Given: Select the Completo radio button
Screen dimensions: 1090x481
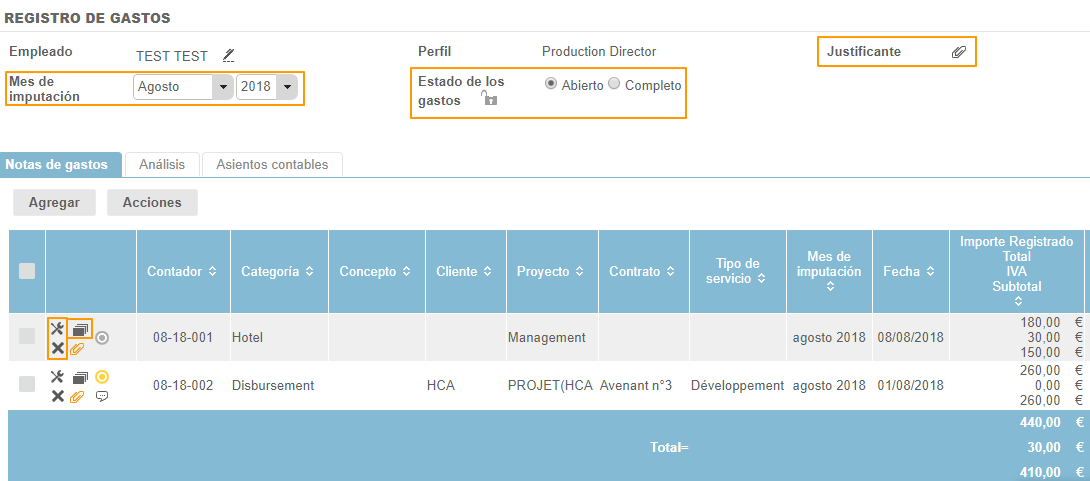Looking at the screenshot, I should point(614,85).
